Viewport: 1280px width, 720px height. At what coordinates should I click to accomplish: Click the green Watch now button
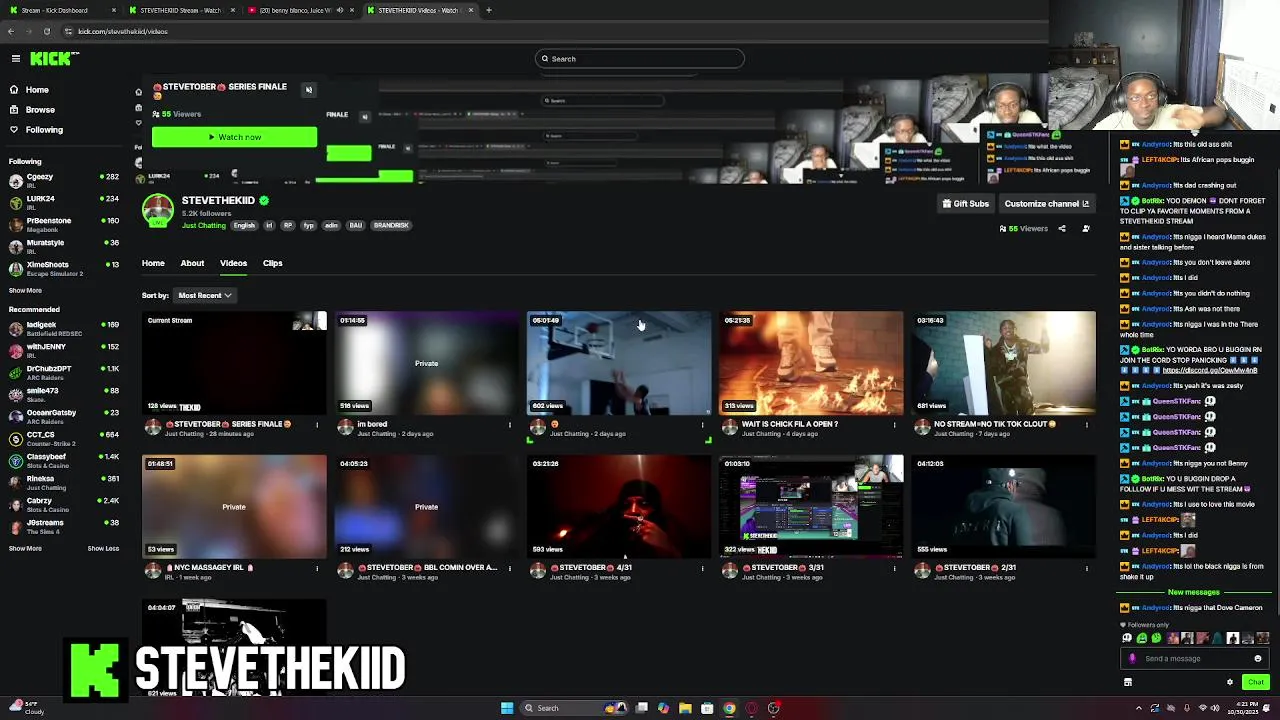point(234,137)
